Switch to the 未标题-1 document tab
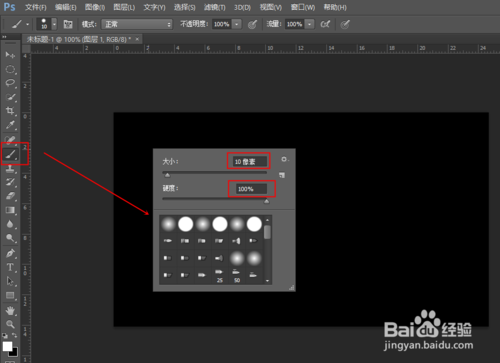The width and height of the screenshot is (500, 363). tap(79, 39)
